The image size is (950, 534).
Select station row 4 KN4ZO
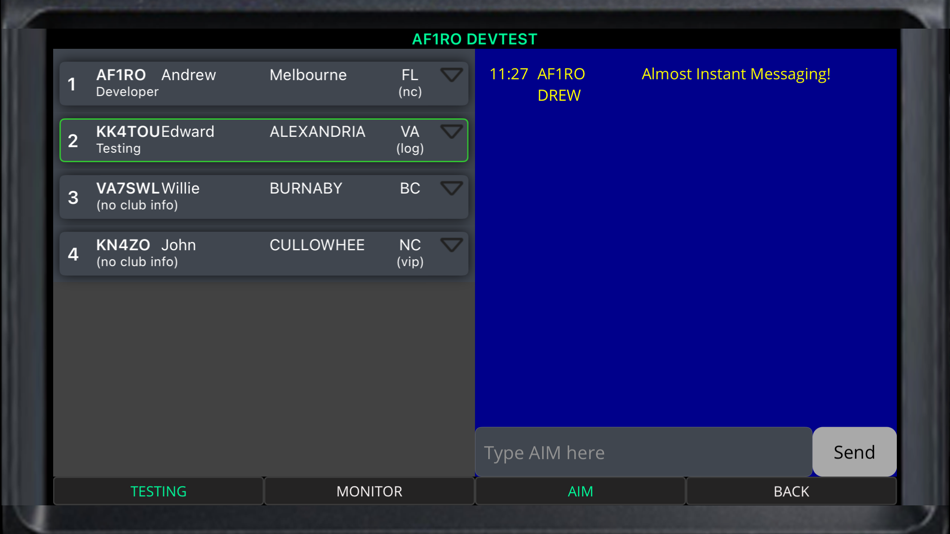click(x=264, y=253)
